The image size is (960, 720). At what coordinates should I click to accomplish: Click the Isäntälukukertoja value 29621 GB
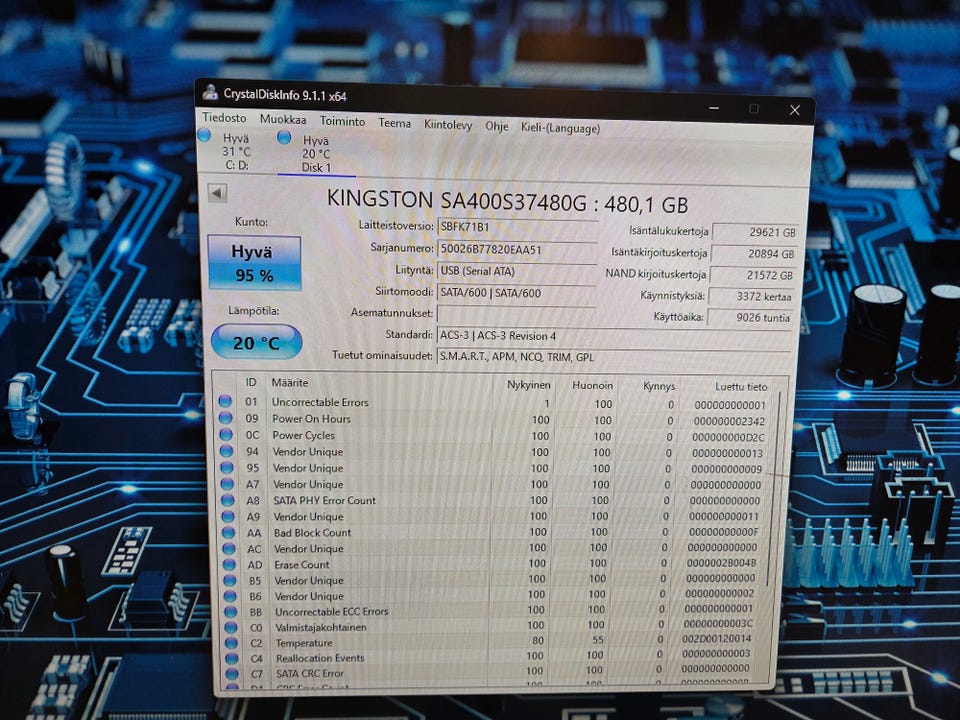click(756, 232)
